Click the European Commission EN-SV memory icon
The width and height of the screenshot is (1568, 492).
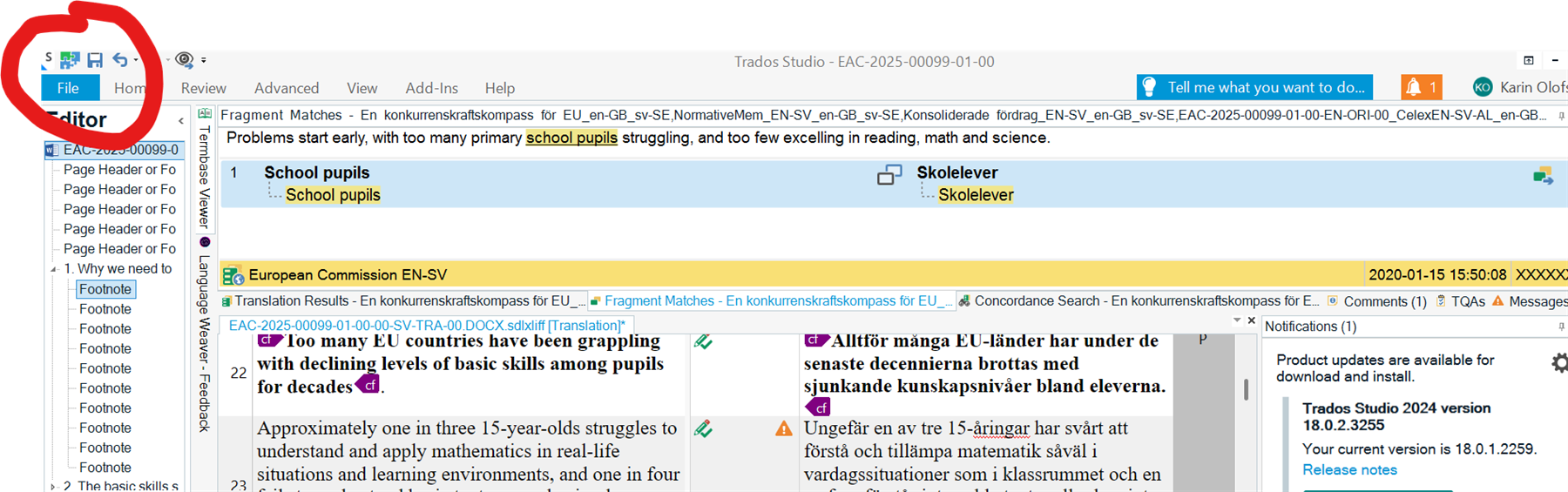tap(233, 275)
